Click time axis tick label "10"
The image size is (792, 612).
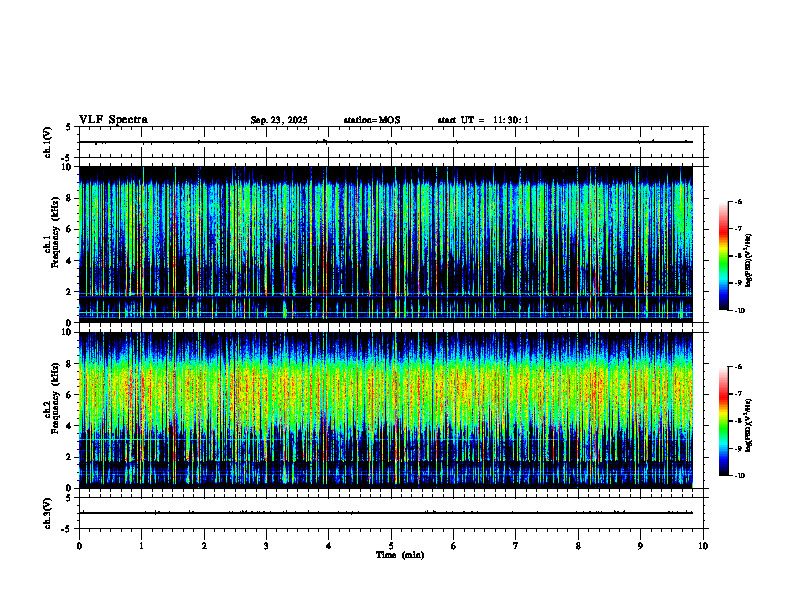[703, 546]
